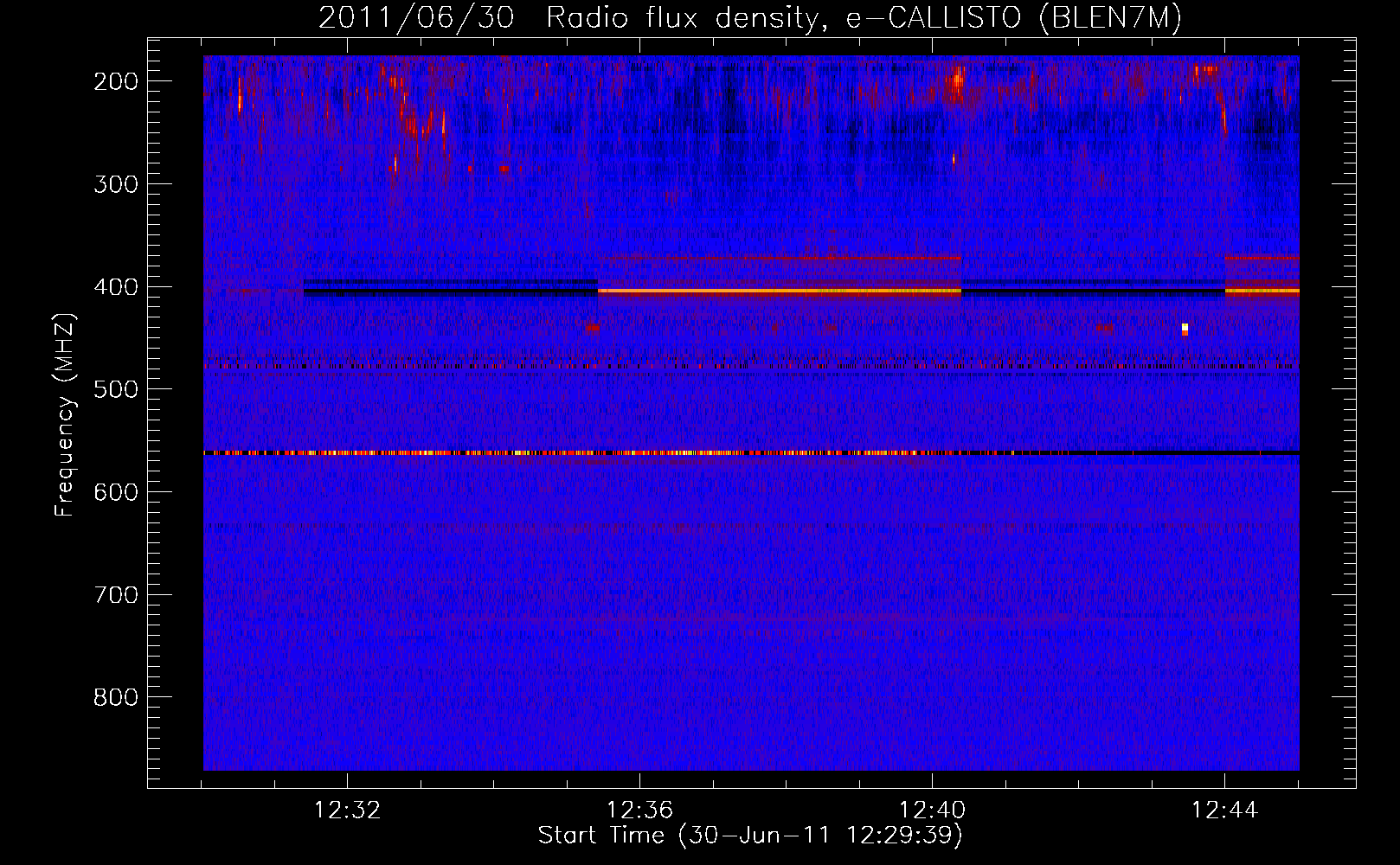The height and width of the screenshot is (865, 1400).
Task: Click the plot title text 'Radio flux density, e-CALLISTO (BLEN7M)'
Action: (864, 18)
